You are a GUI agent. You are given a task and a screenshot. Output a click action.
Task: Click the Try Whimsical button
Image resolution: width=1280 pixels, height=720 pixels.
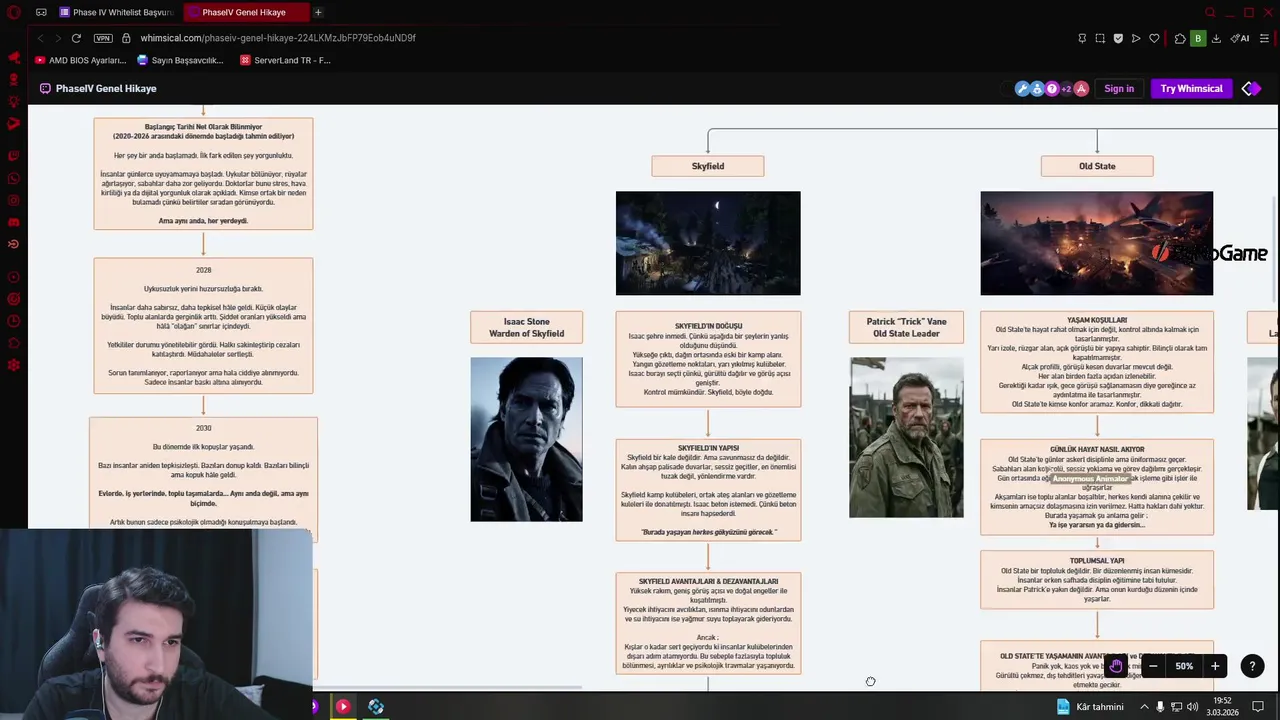(x=1191, y=88)
